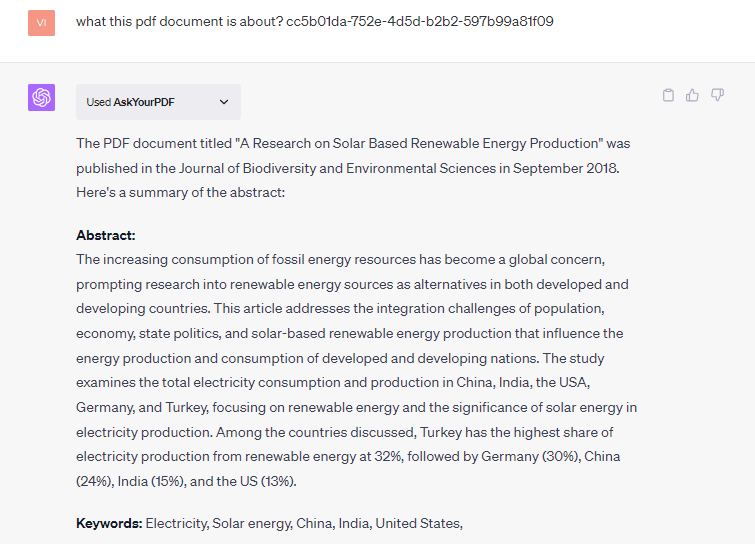755x544 pixels.
Task: Click the chevron arrow beside AskYourPDF
Action: [x=224, y=102]
